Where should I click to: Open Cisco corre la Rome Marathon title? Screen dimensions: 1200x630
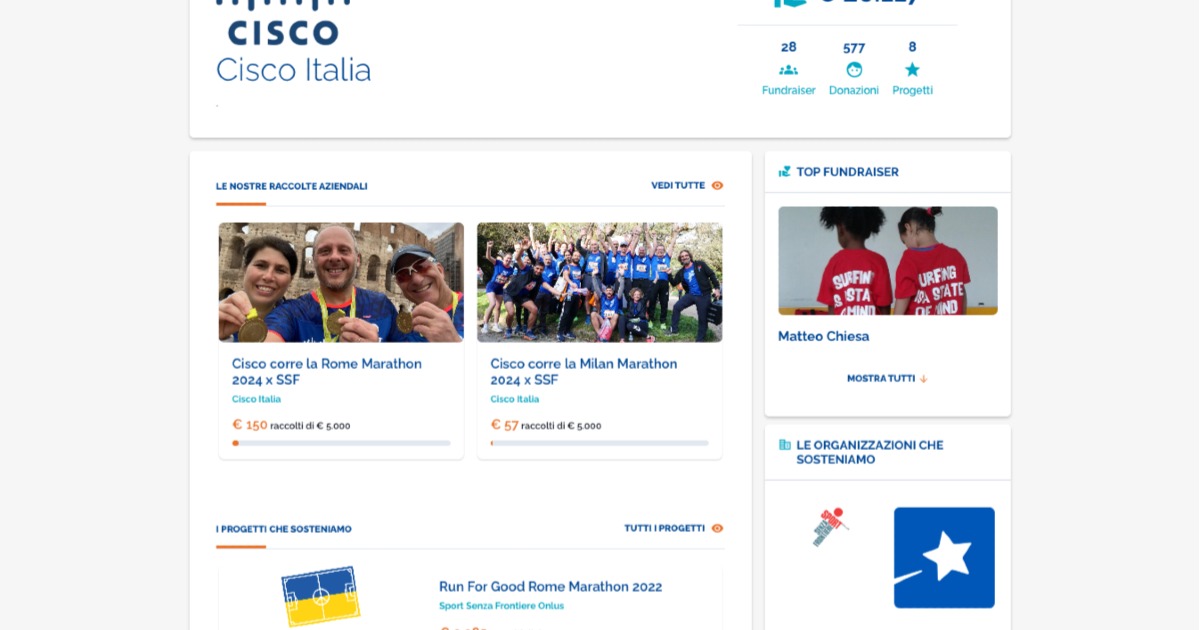327,372
